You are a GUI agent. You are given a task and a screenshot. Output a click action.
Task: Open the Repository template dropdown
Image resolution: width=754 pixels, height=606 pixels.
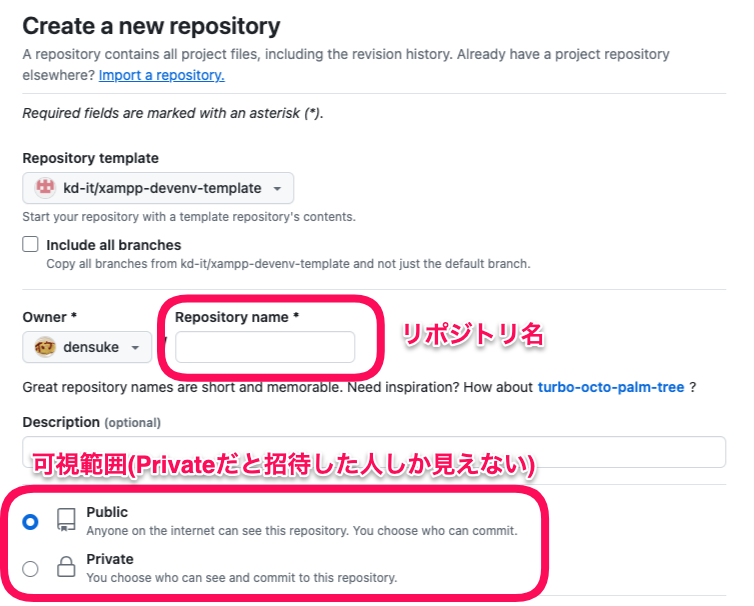point(158,188)
